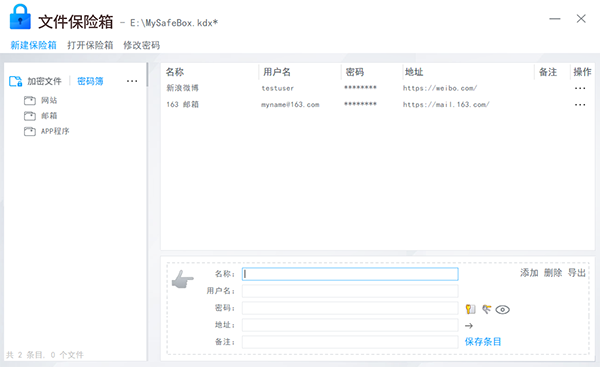600x367 pixels.
Task: Focus the 用户名 input field
Action: (350, 291)
